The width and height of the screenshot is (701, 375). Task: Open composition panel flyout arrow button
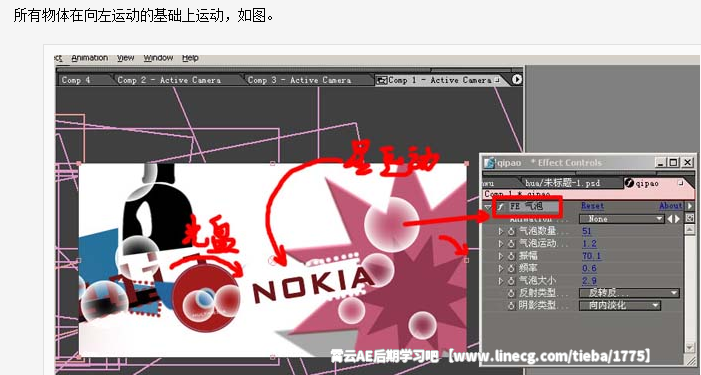coord(517,80)
